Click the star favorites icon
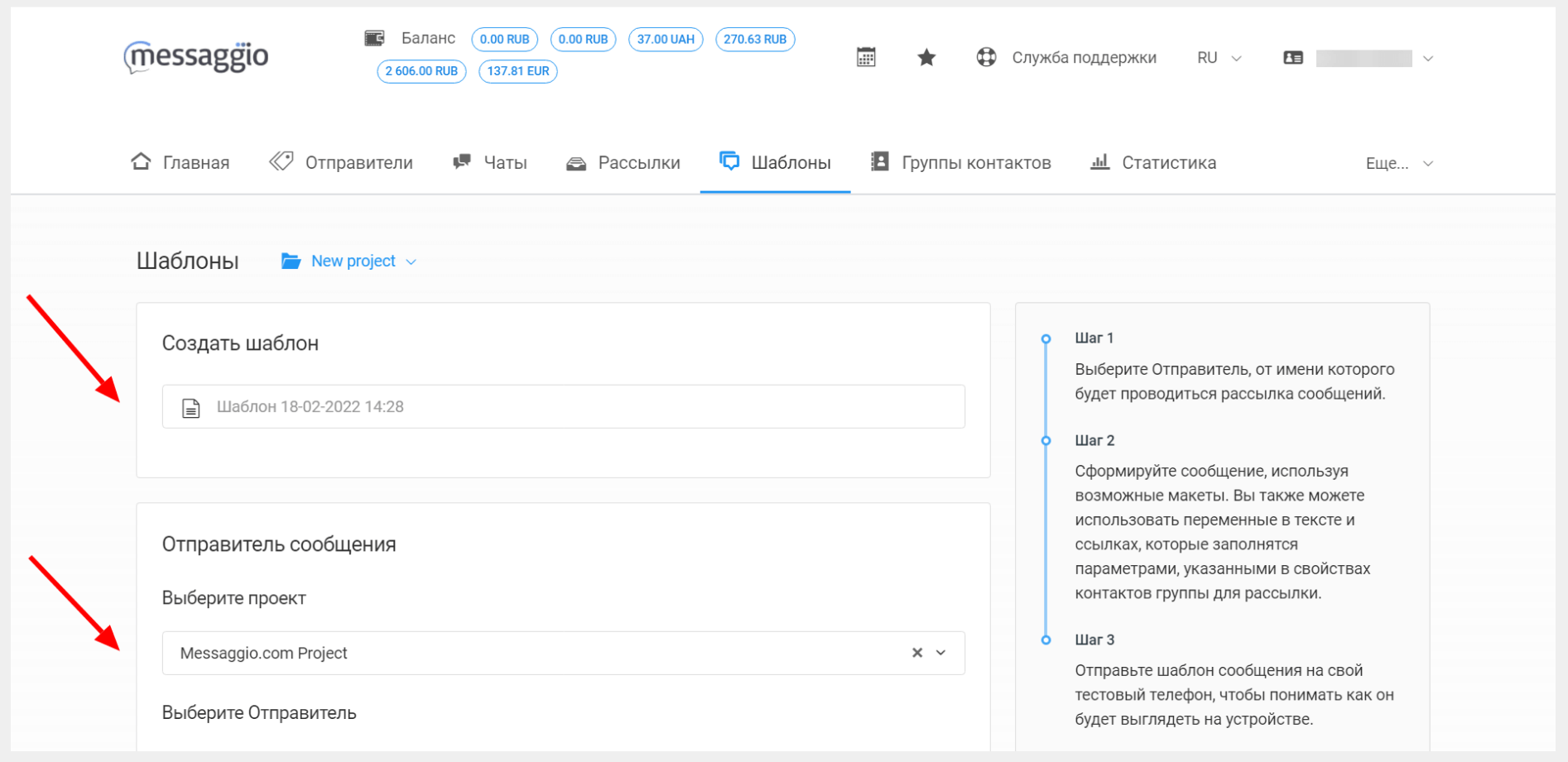 tap(926, 57)
